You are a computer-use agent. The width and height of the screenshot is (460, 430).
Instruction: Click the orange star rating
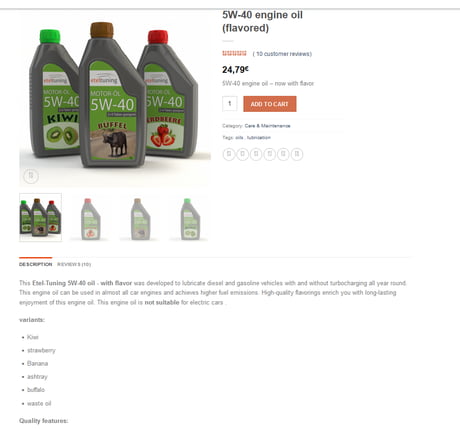(234, 53)
